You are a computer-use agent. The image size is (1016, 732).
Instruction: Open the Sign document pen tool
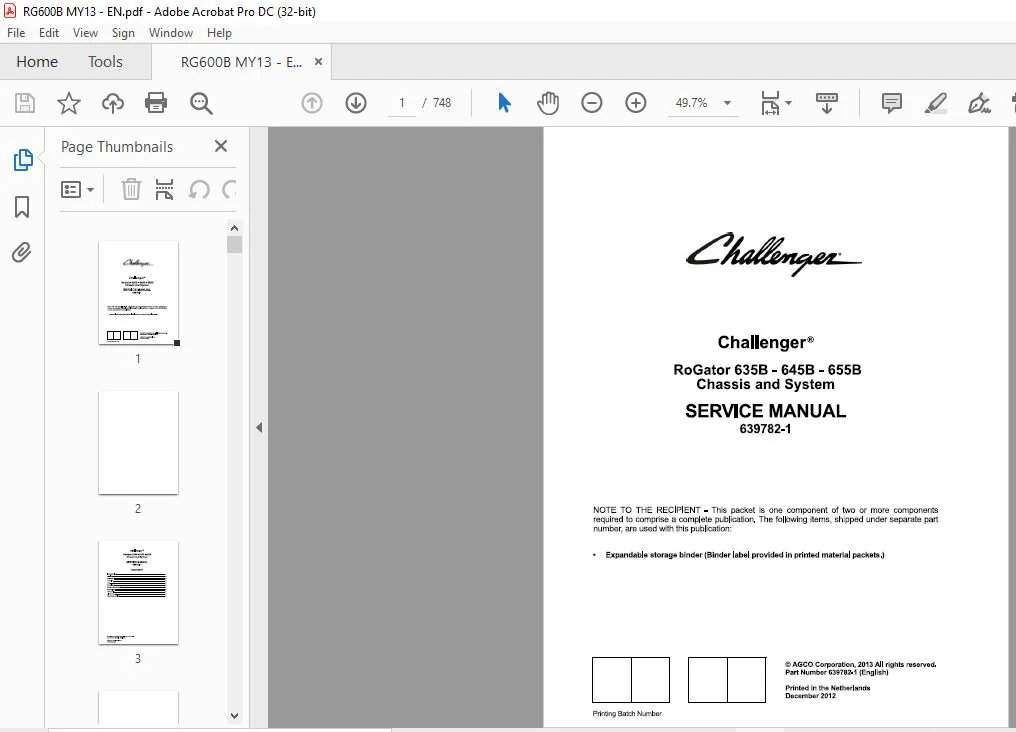979,103
